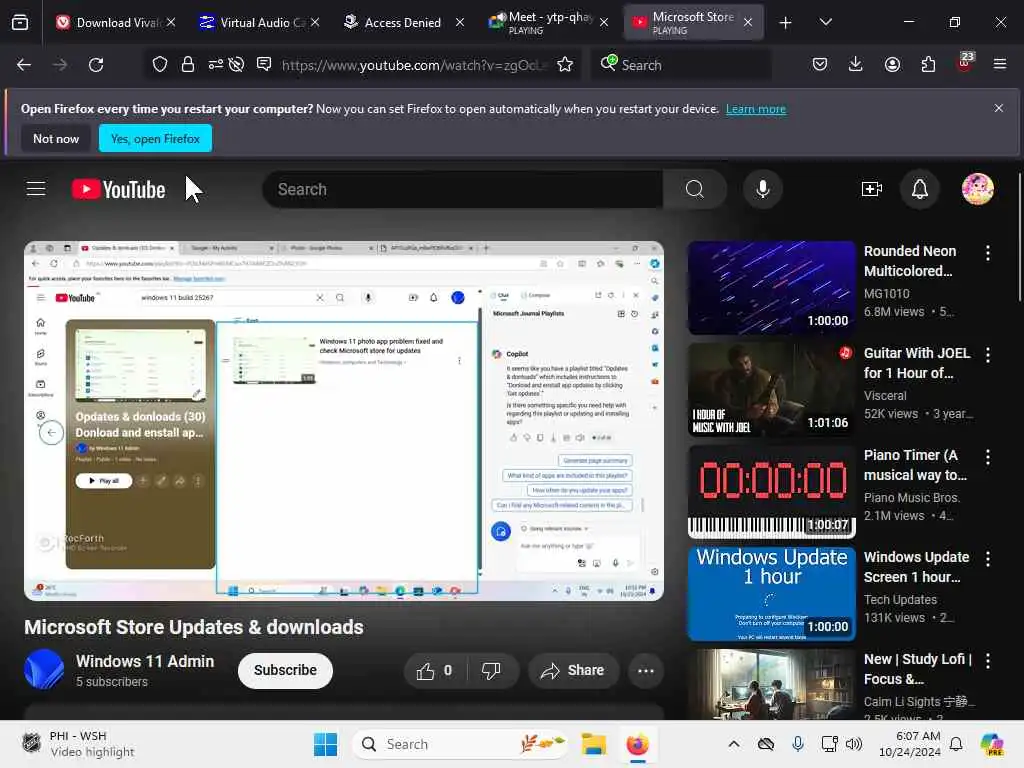This screenshot has height=768, width=1024.
Task: Open the Firefox View icon
Action: click(20, 22)
